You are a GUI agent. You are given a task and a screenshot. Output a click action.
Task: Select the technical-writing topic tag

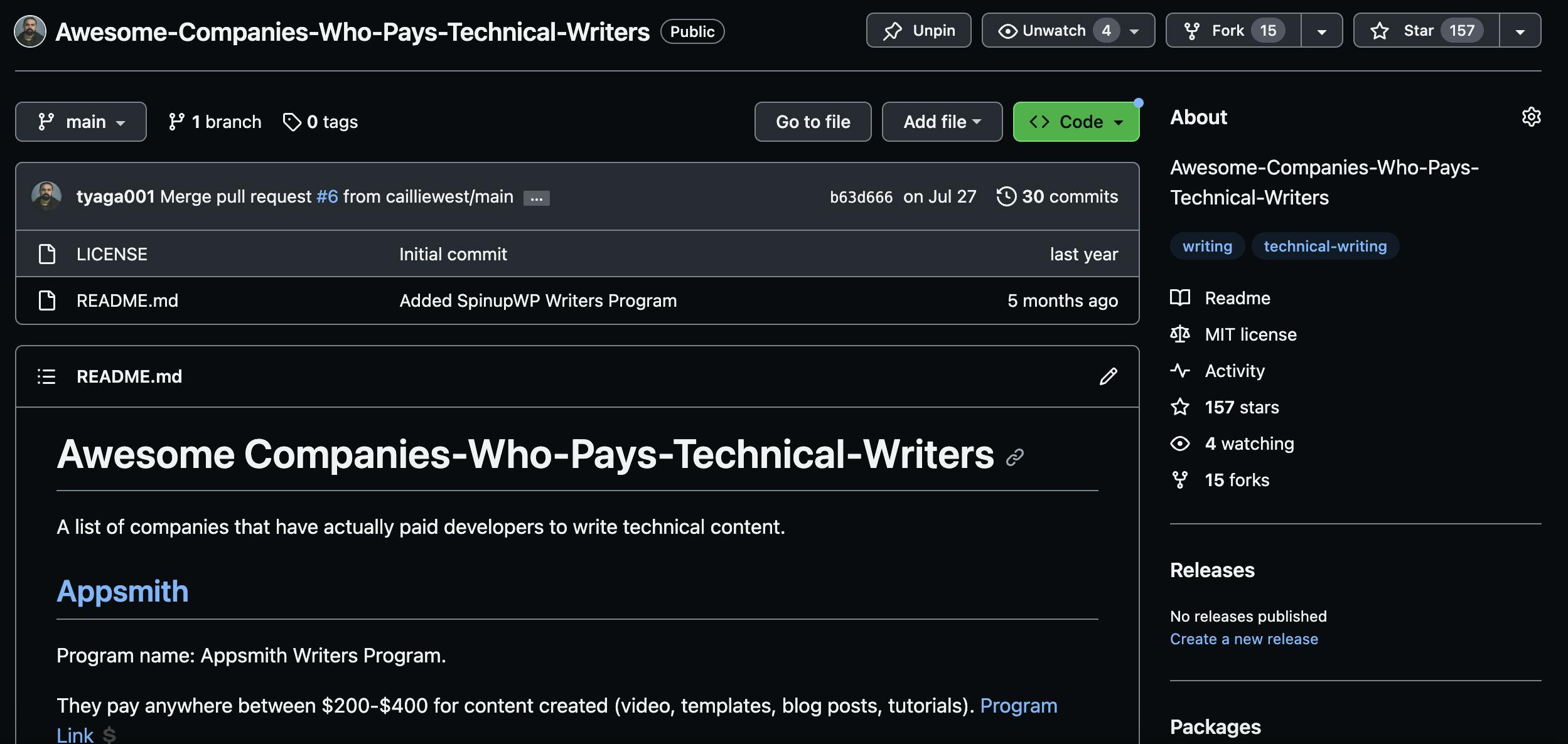click(x=1324, y=246)
